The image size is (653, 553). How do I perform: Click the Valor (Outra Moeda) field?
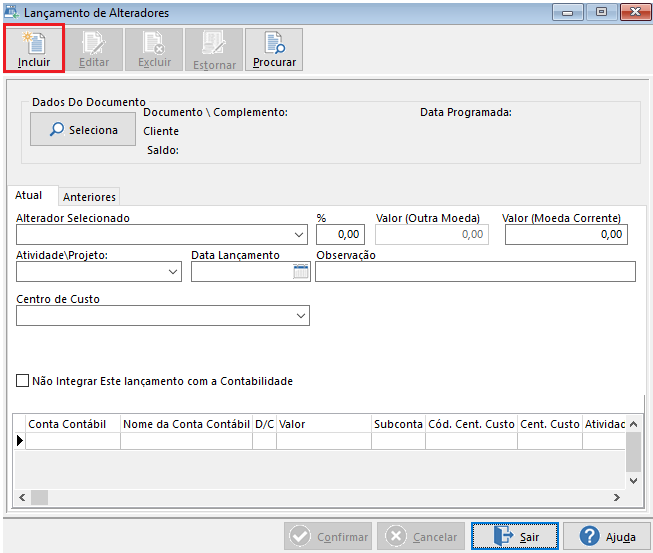[x=432, y=234]
